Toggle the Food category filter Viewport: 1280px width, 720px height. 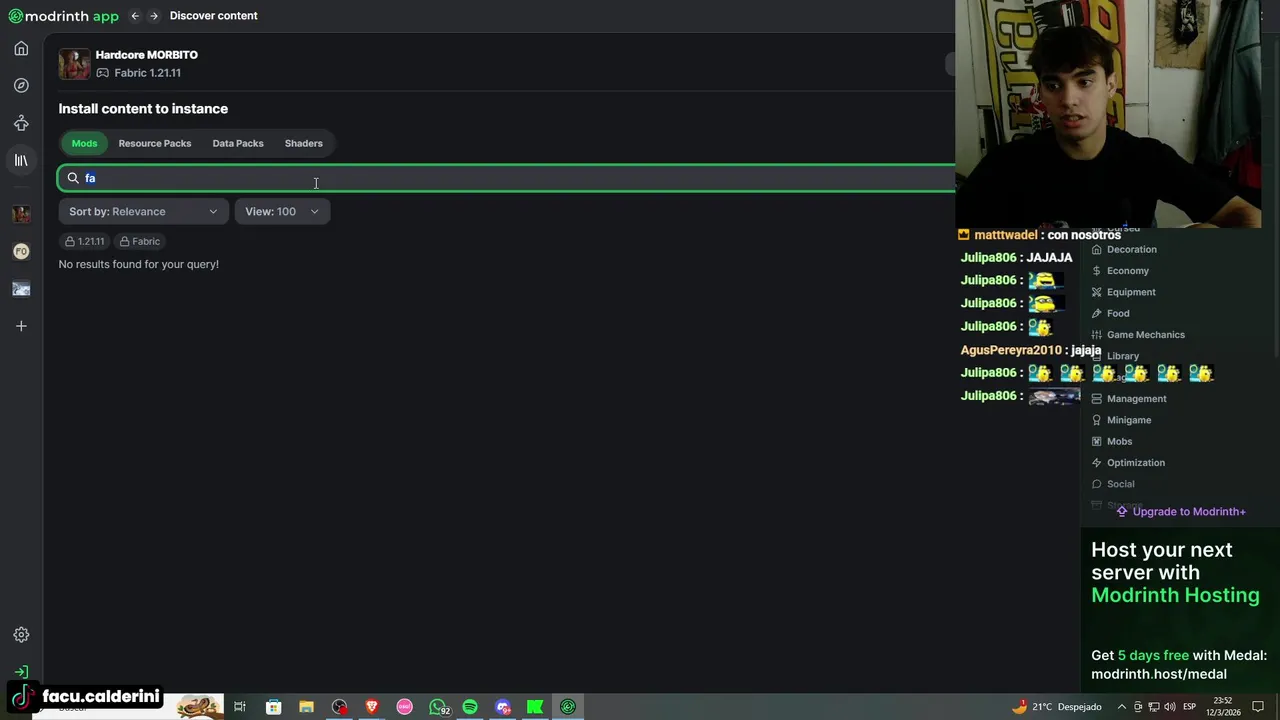pyautogui.click(x=1110, y=313)
